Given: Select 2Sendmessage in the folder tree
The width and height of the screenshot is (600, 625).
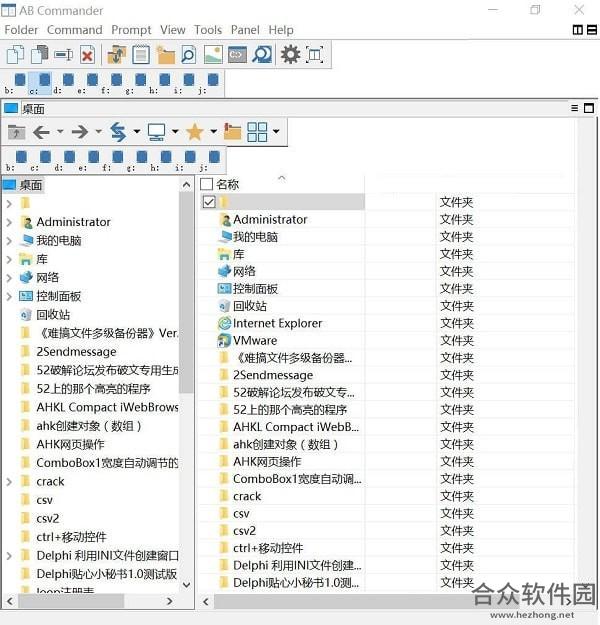Looking at the screenshot, I should coord(76,352).
